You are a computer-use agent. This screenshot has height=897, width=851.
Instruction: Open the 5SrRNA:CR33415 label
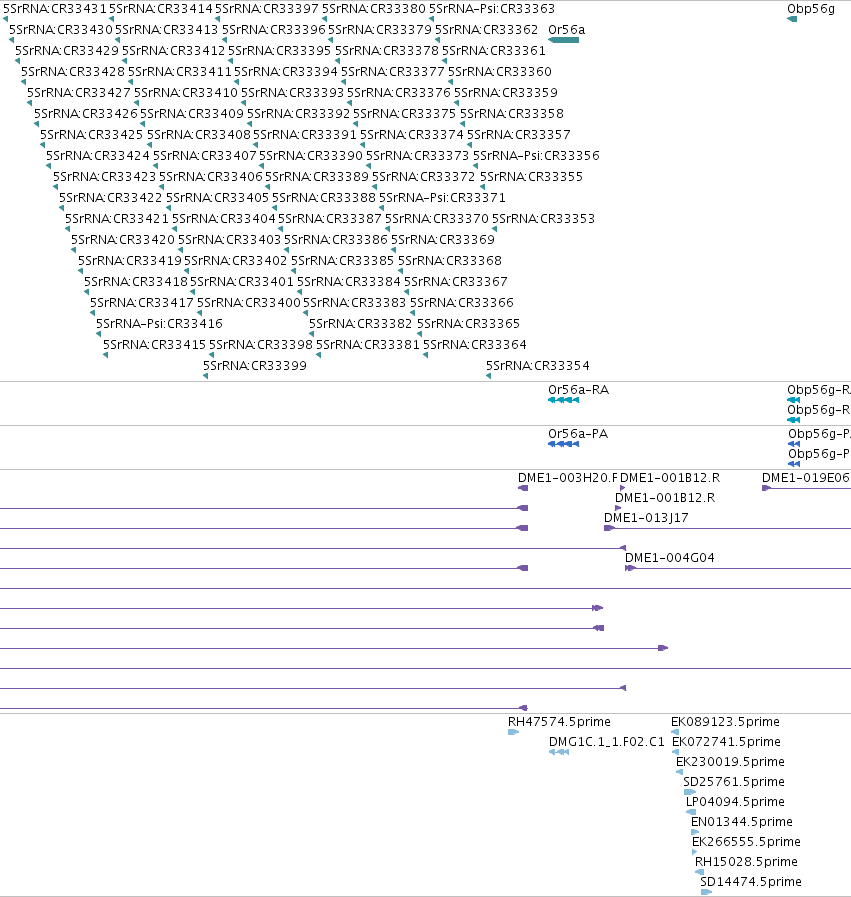coord(154,344)
